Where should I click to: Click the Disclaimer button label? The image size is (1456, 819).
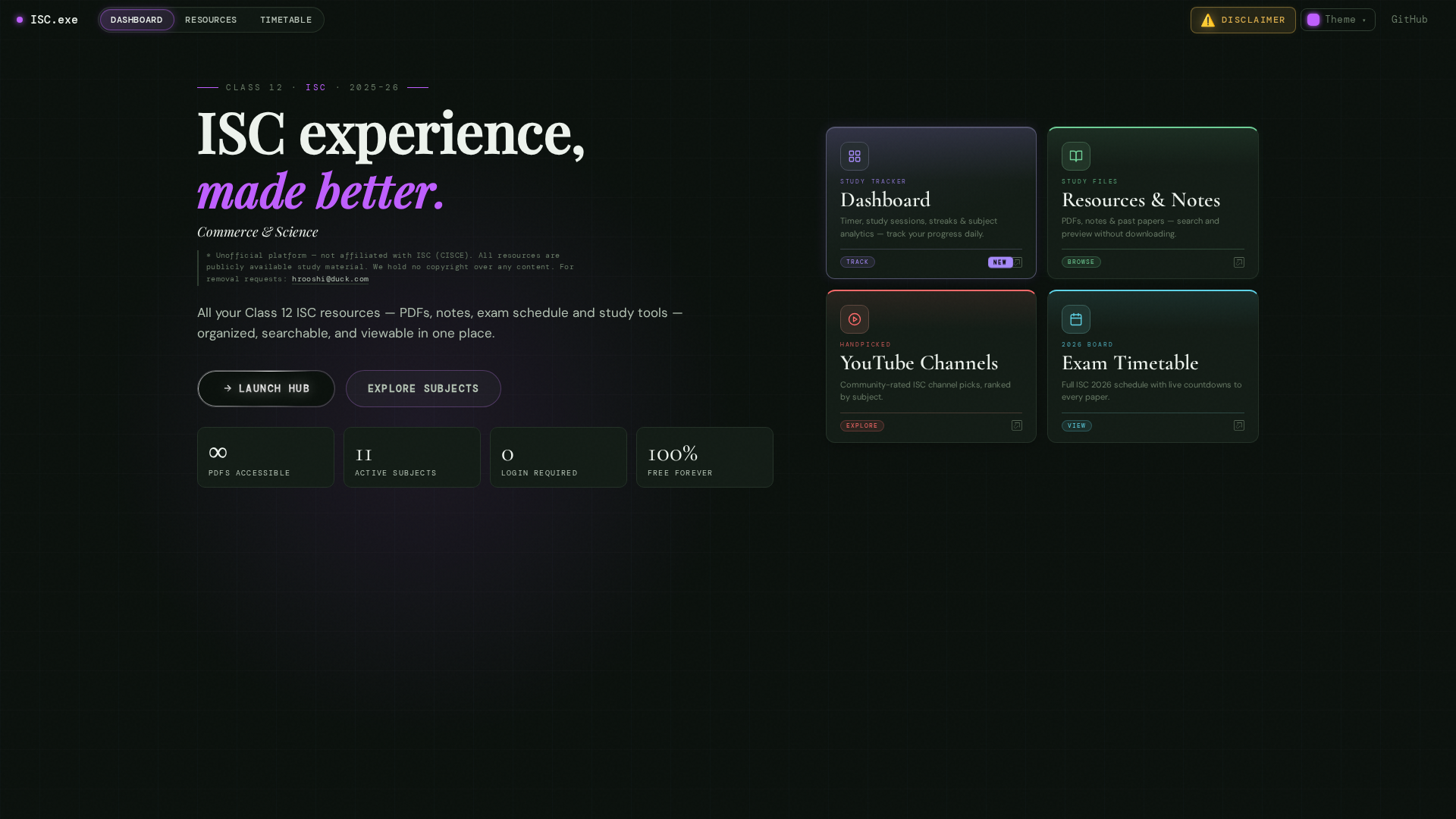pyautogui.click(x=1253, y=20)
